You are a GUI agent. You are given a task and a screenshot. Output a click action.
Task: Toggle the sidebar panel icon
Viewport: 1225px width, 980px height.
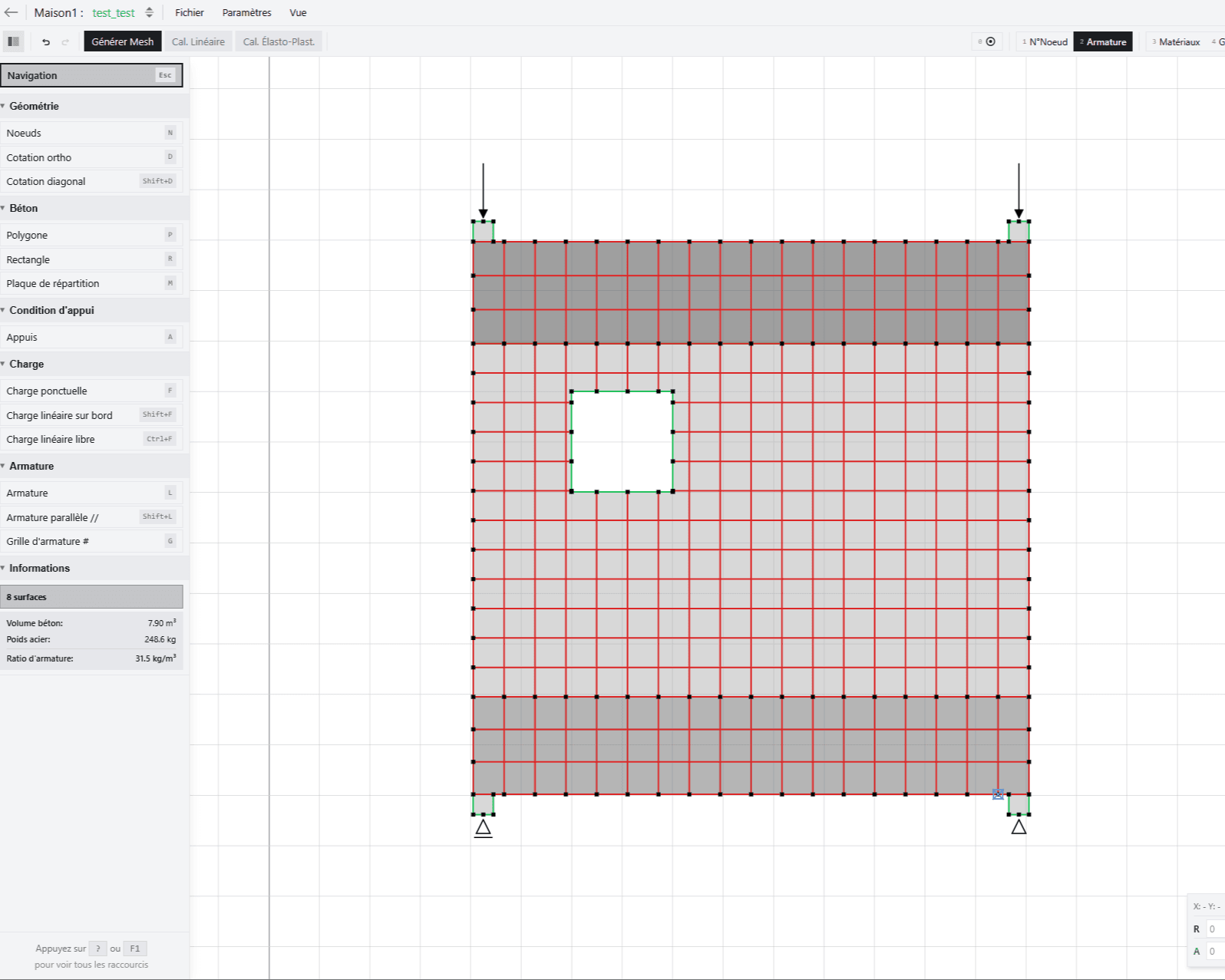click(14, 41)
